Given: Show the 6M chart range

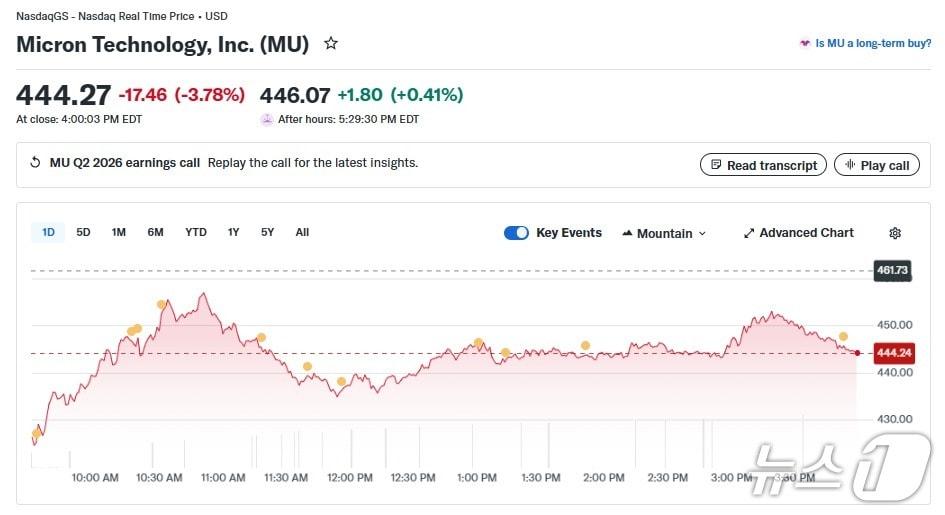Looking at the screenshot, I should [x=155, y=232].
